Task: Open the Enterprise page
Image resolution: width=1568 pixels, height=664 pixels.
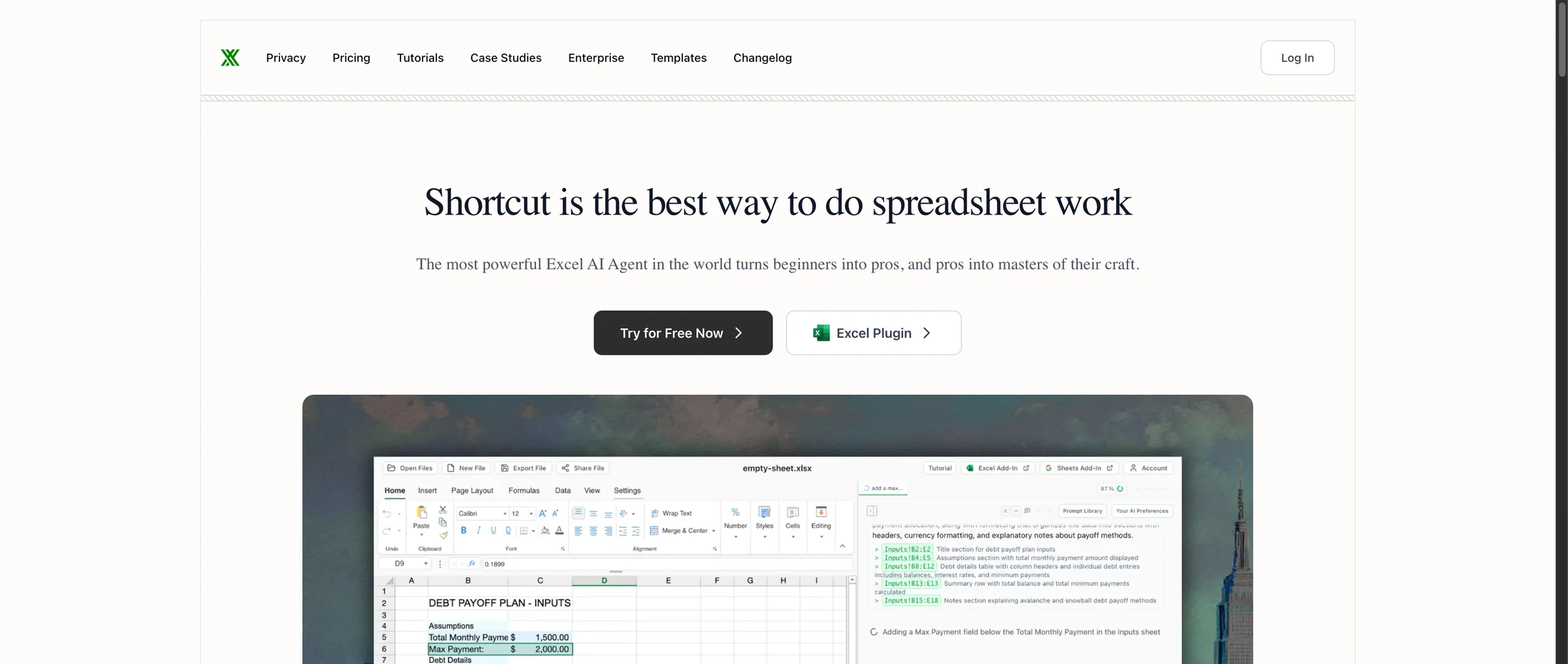Action: point(596,58)
